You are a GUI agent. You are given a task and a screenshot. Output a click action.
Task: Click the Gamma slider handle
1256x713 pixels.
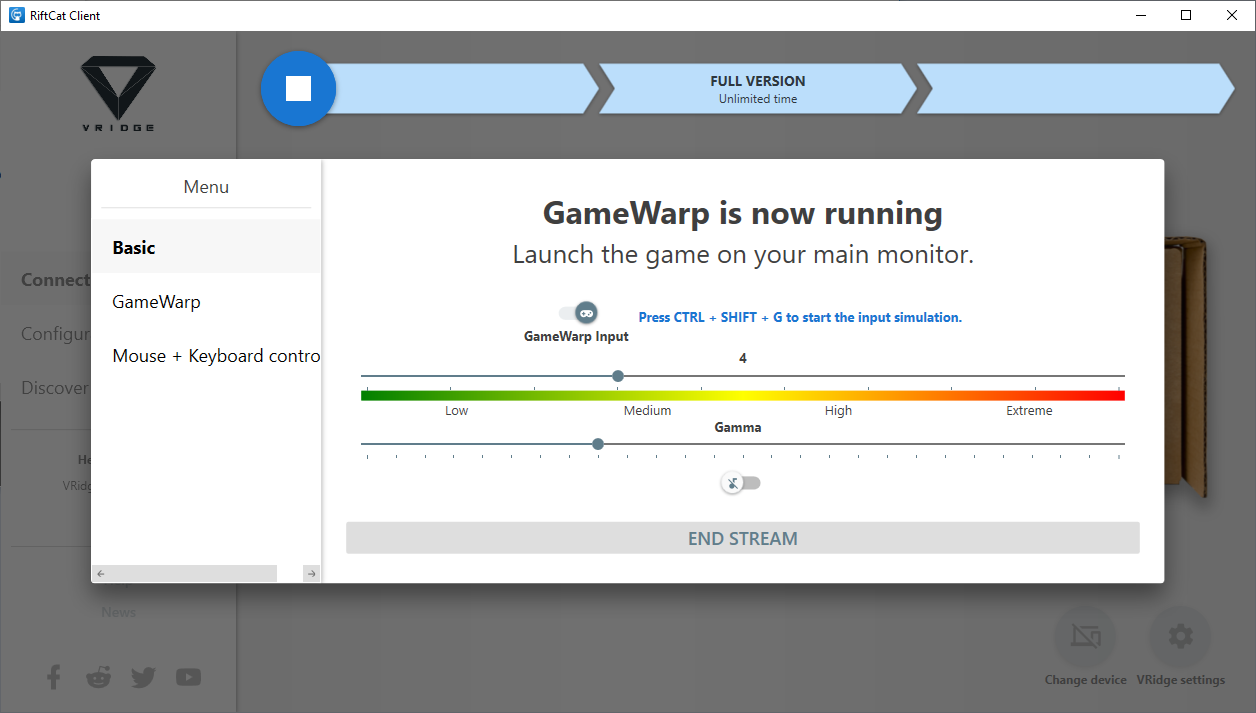coord(598,444)
